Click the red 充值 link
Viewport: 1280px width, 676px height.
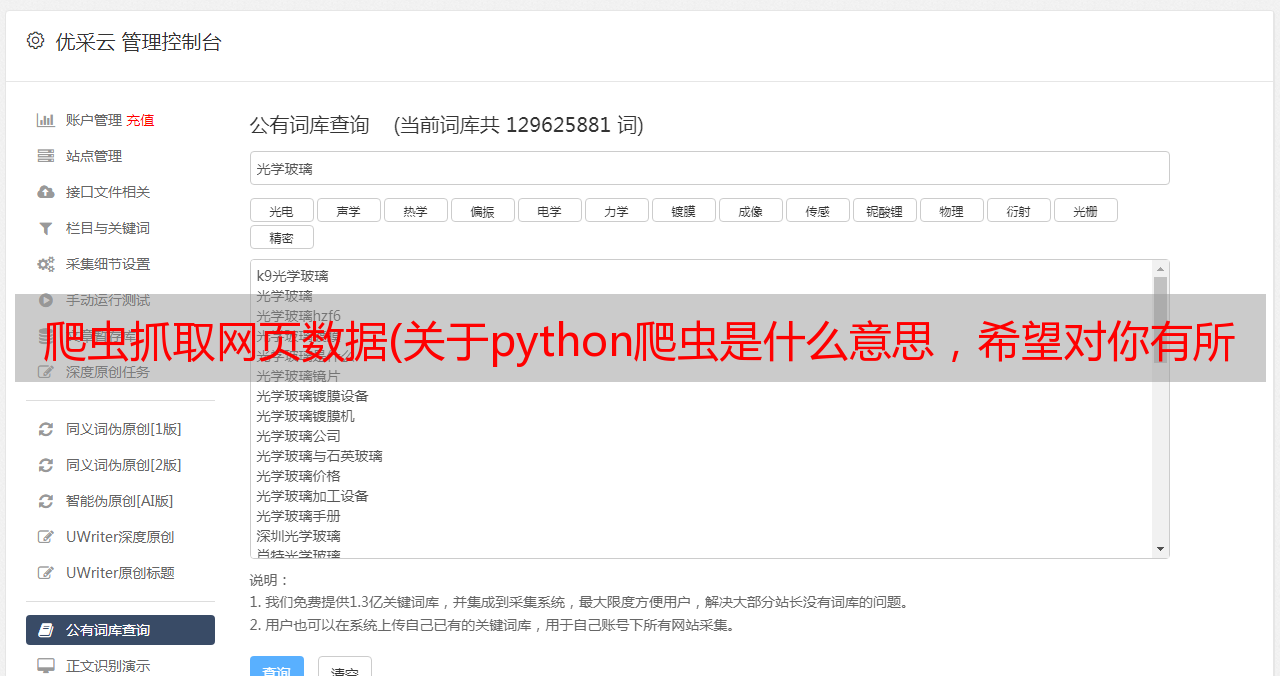[x=140, y=120]
